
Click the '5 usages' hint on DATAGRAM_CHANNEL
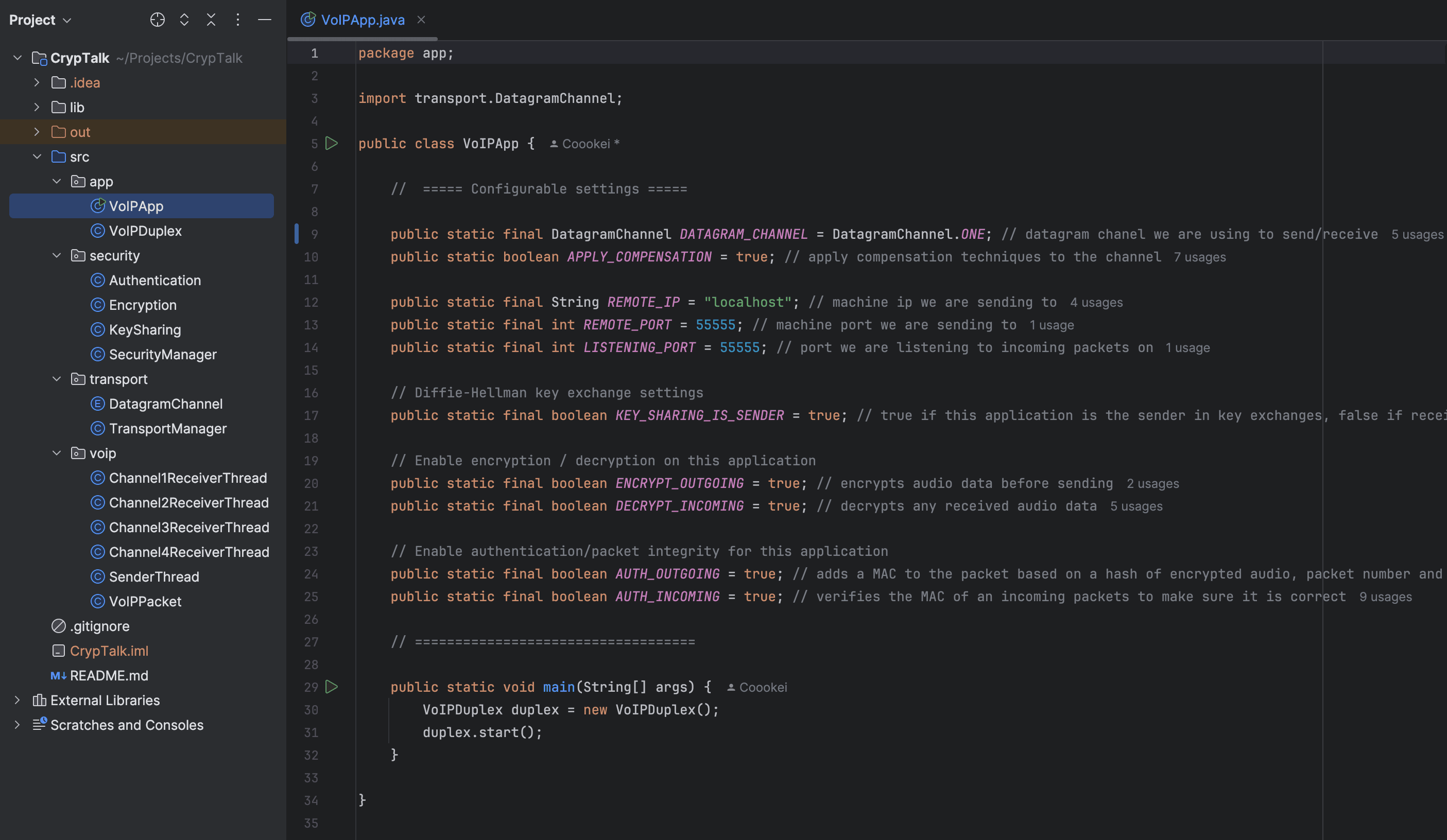1417,235
